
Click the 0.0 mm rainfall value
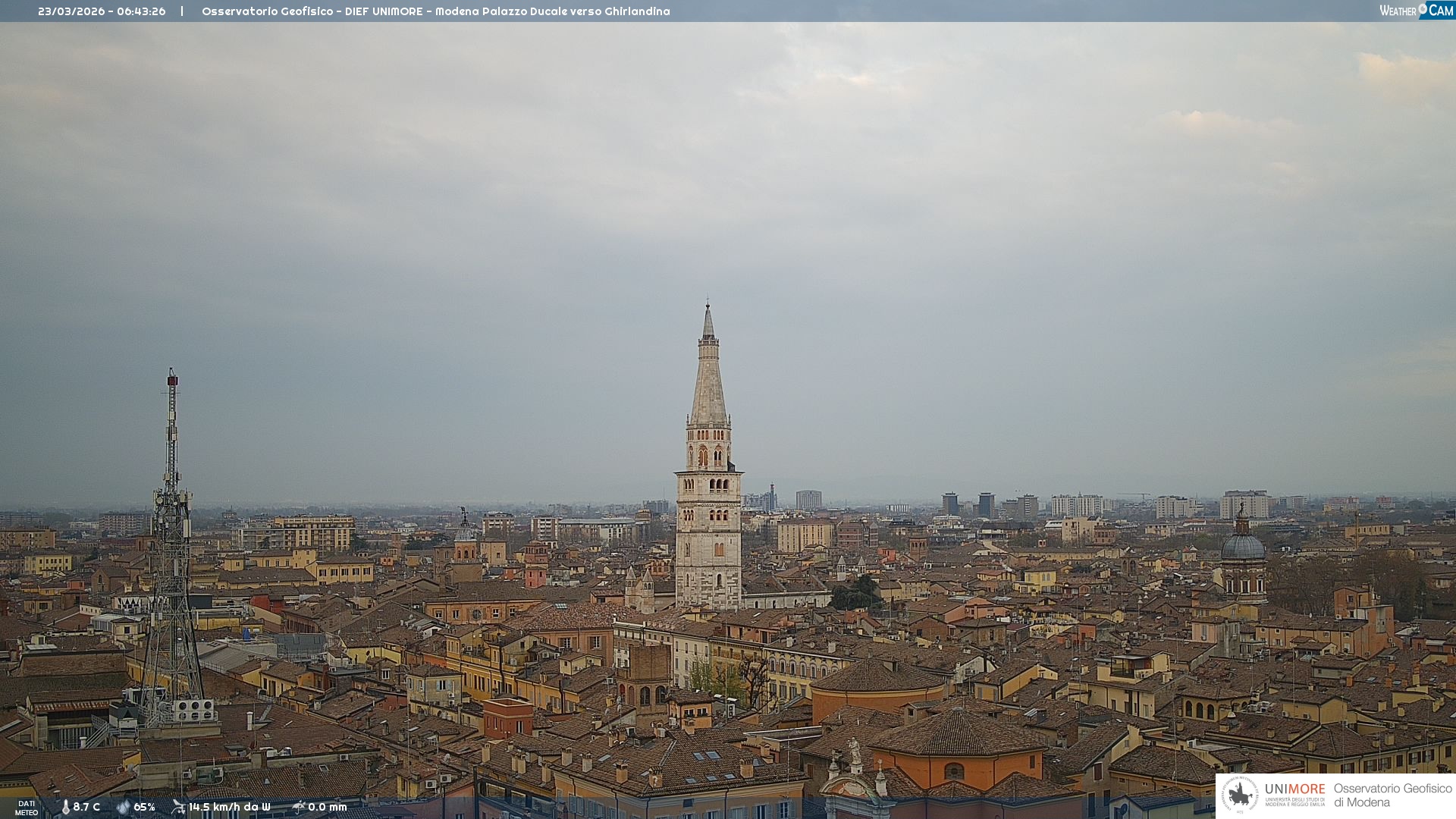[327, 807]
